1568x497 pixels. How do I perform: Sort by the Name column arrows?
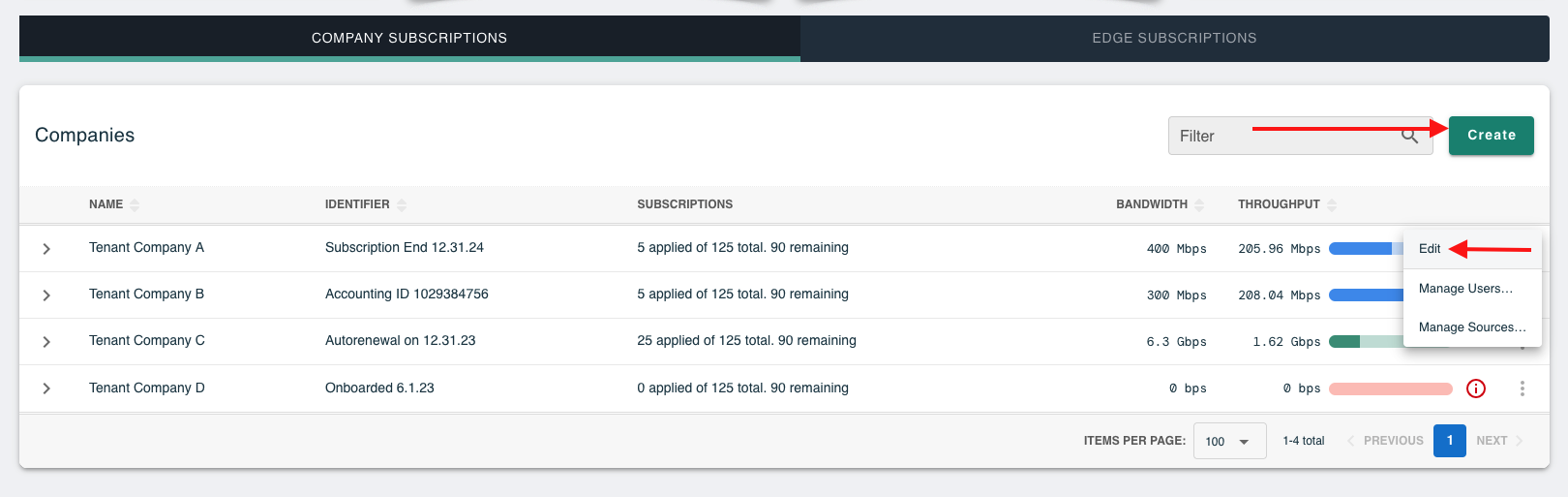(135, 204)
